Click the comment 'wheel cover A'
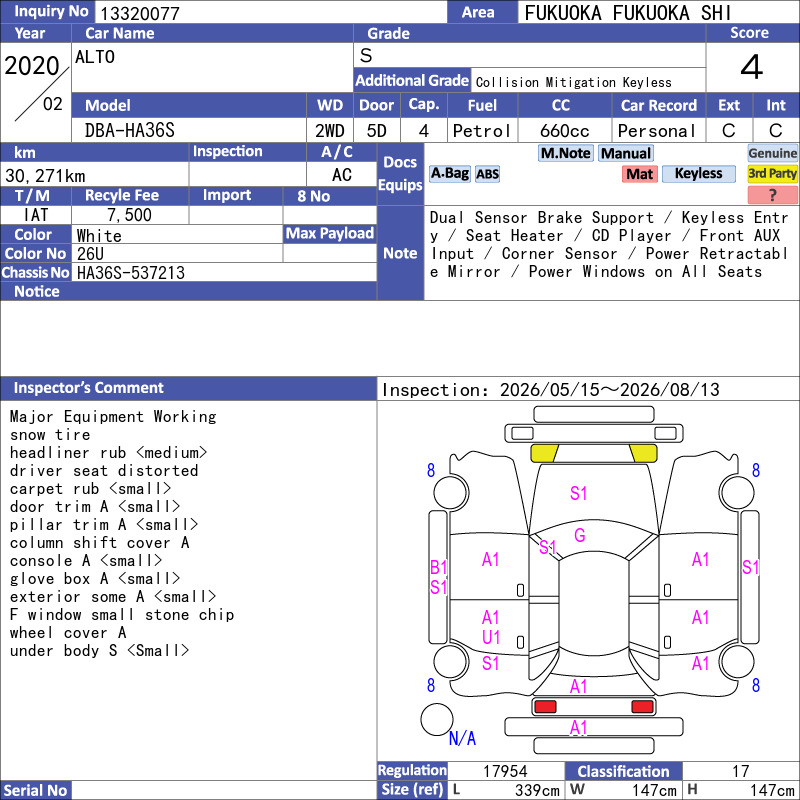This screenshot has height=800, width=800. click(68, 633)
